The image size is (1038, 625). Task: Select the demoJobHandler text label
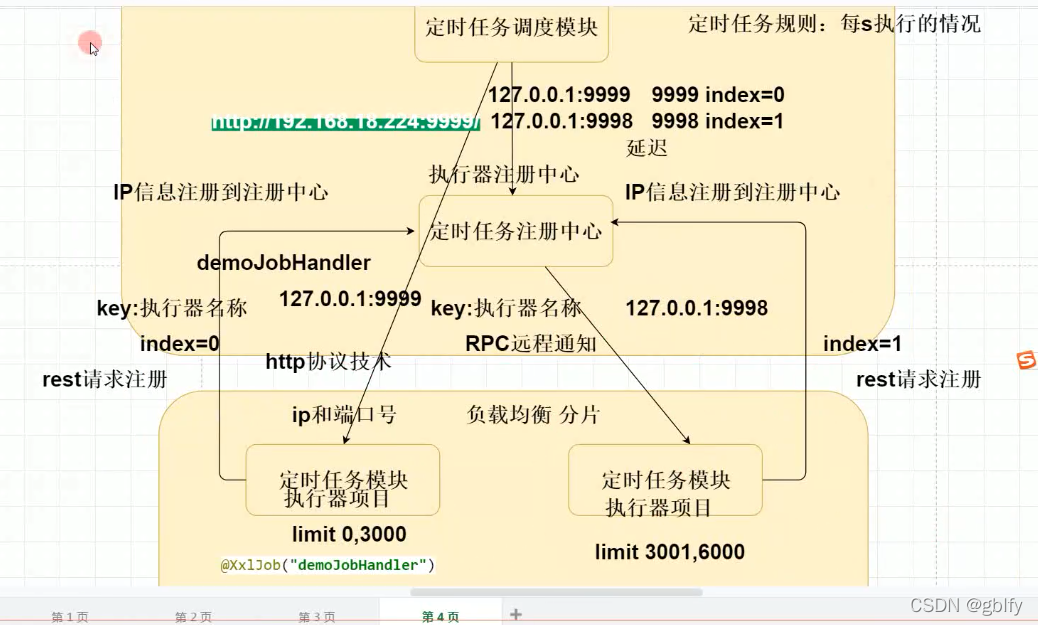[283, 263]
